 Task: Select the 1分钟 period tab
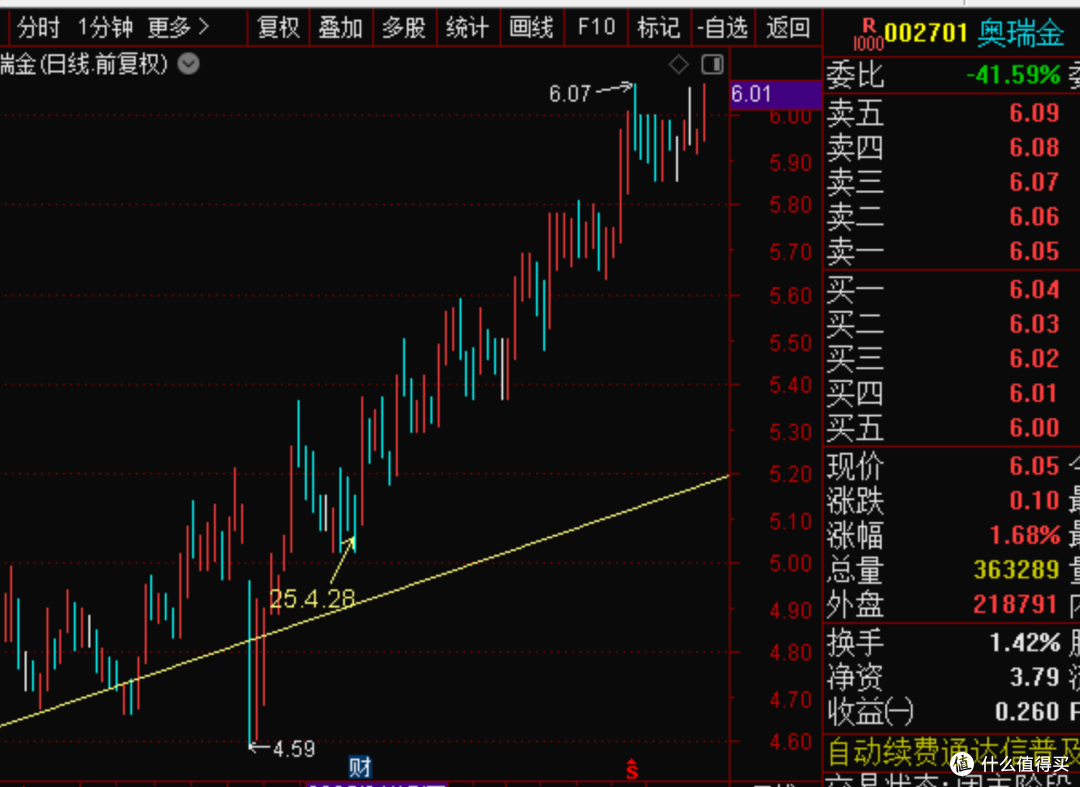(105, 28)
